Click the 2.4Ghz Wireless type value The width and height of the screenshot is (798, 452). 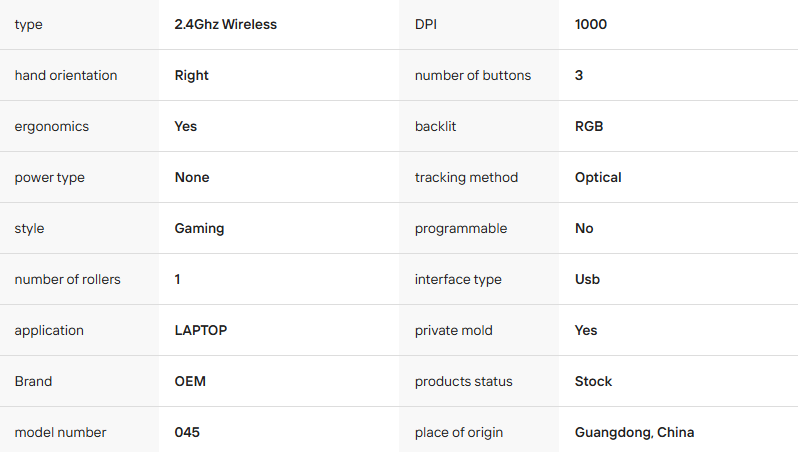225,24
